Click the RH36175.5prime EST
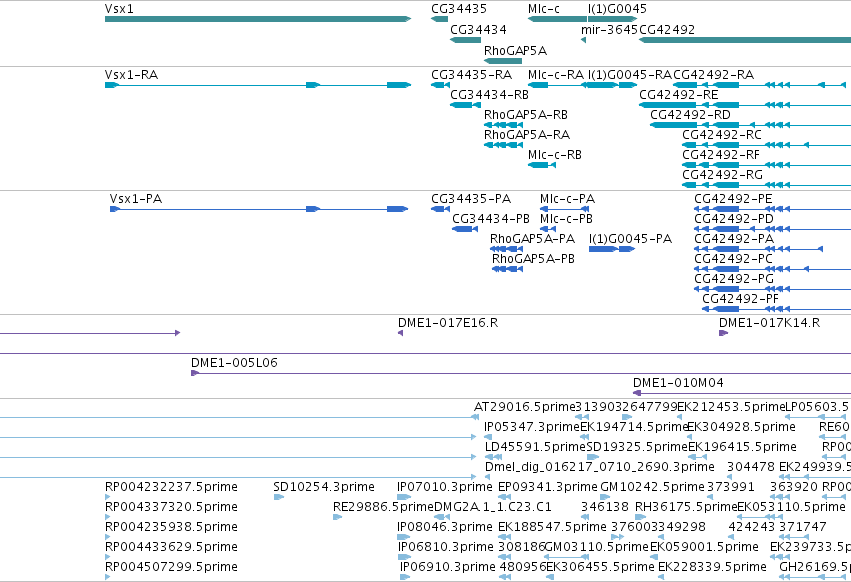 [x=640, y=517]
